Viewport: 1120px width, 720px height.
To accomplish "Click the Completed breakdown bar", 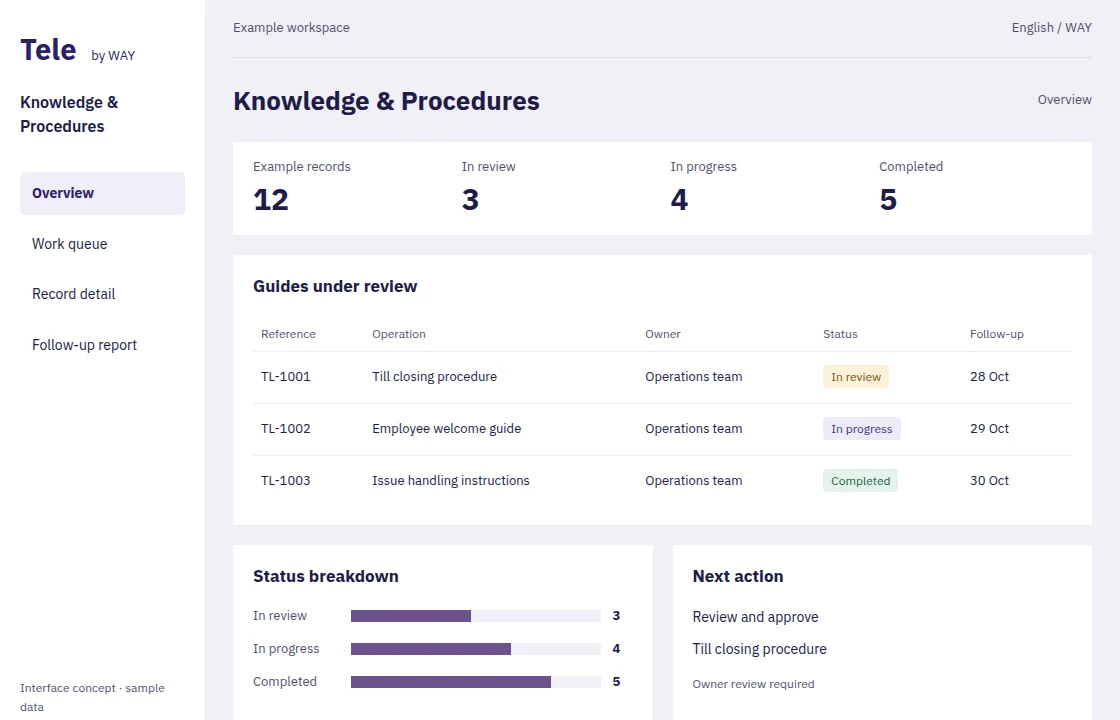I will click(x=476, y=681).
